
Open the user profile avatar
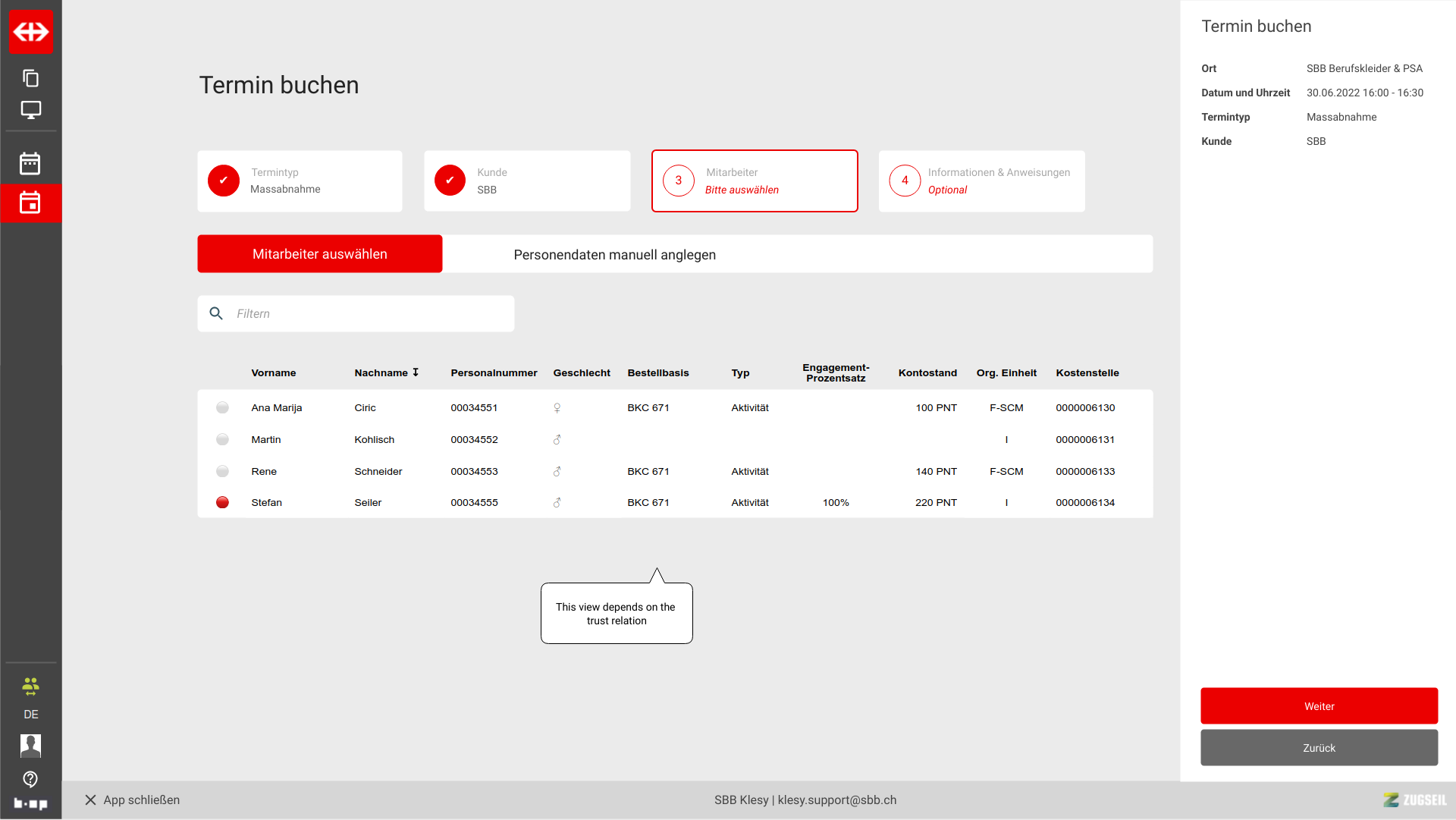(x=30, y=746)
